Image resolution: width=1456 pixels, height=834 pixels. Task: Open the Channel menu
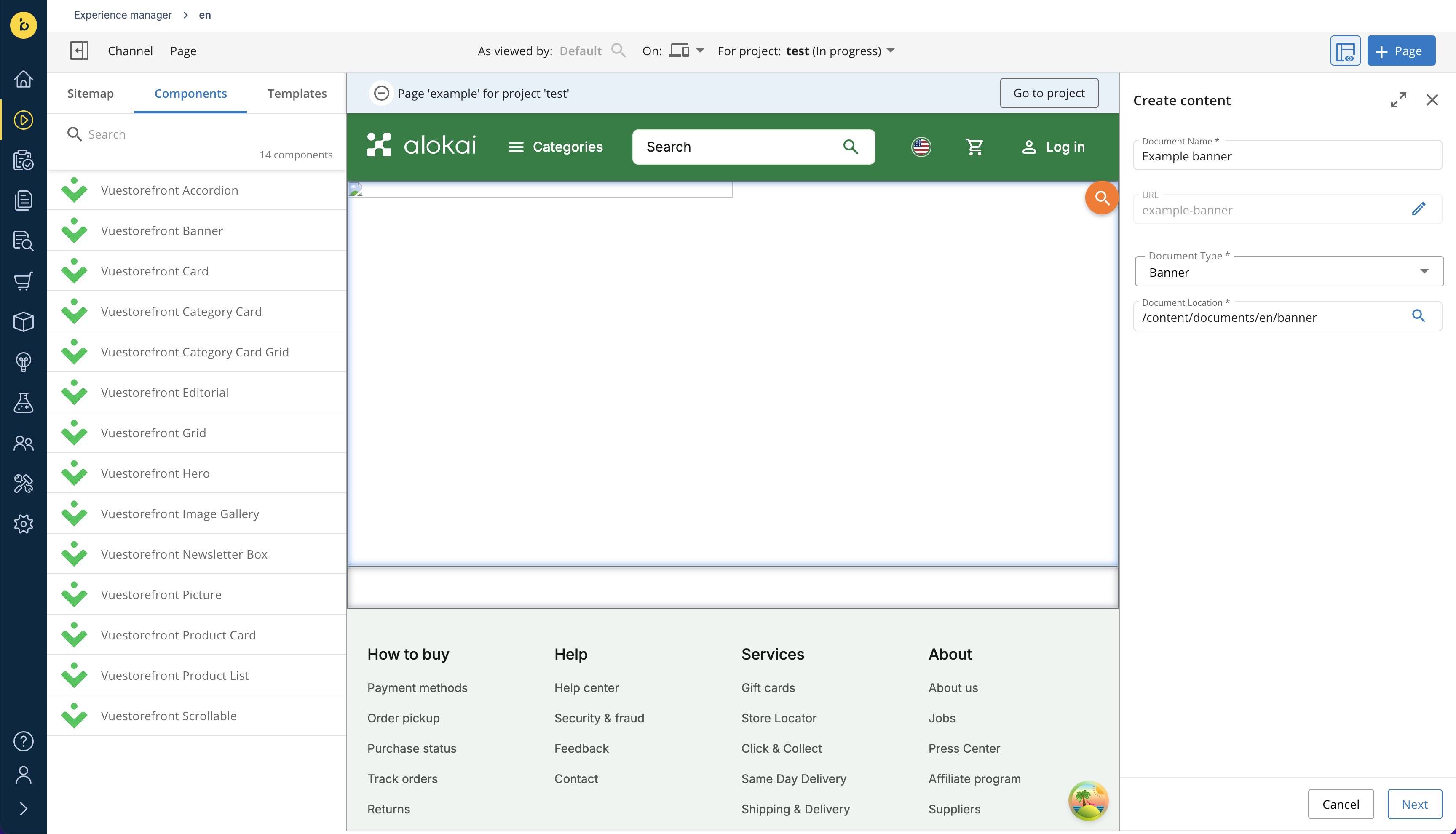130,51
